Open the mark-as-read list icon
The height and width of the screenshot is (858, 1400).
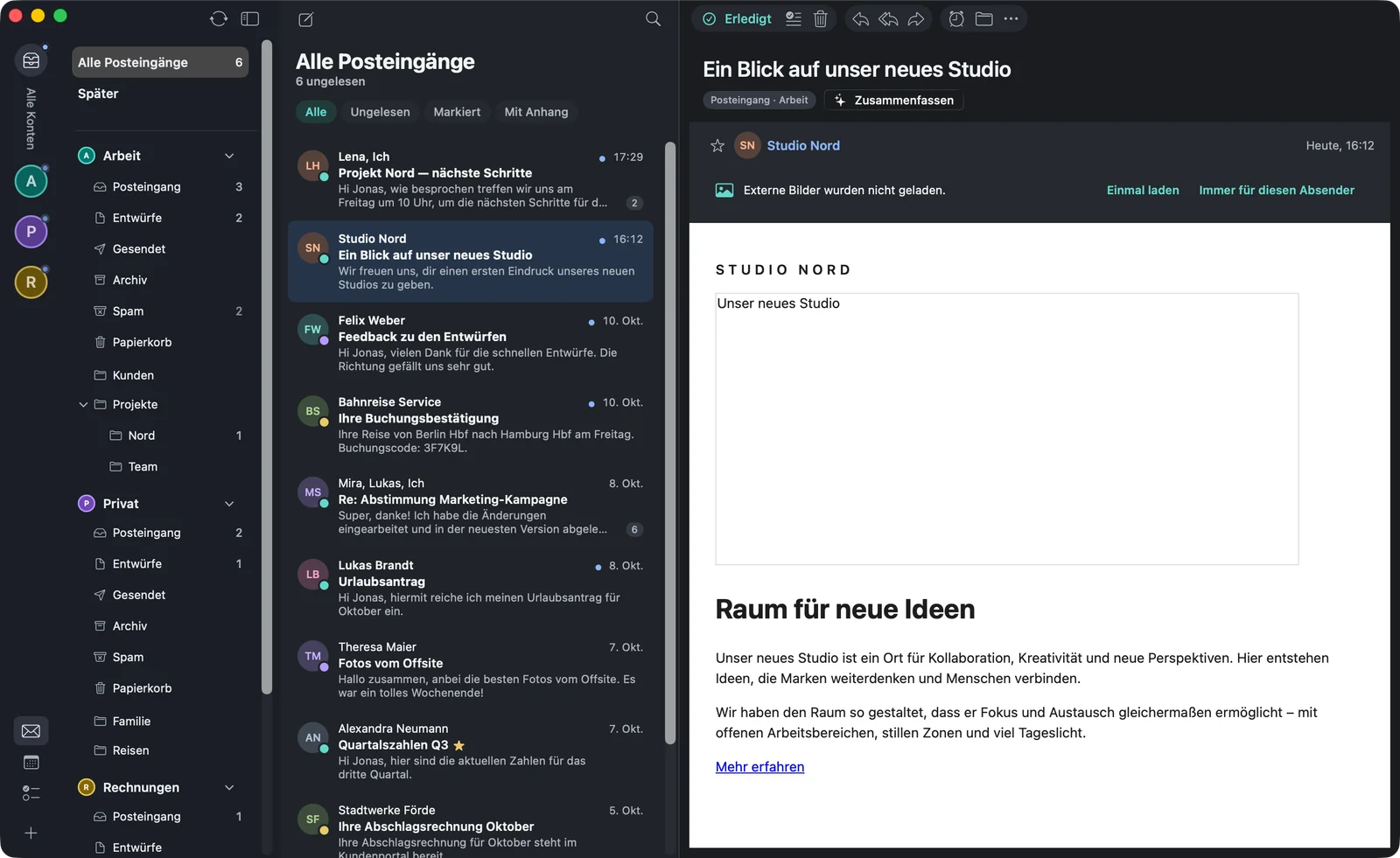tap(794, 18)
